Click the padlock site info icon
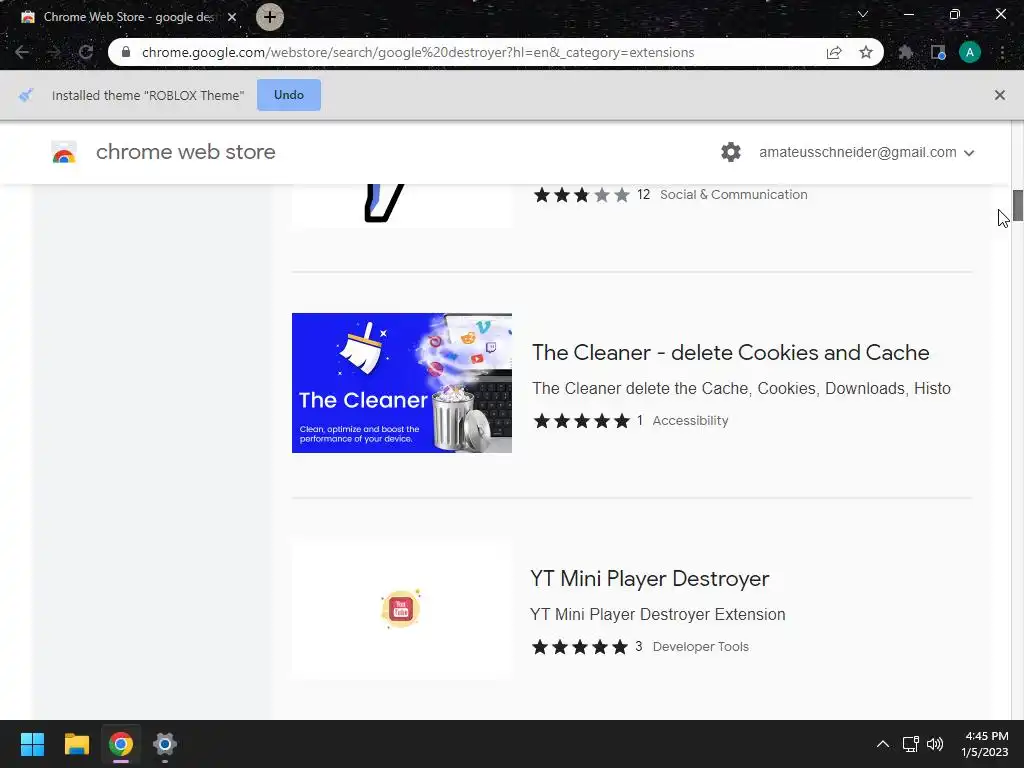Screen dimensions: 1024x768 coord(126,52)
